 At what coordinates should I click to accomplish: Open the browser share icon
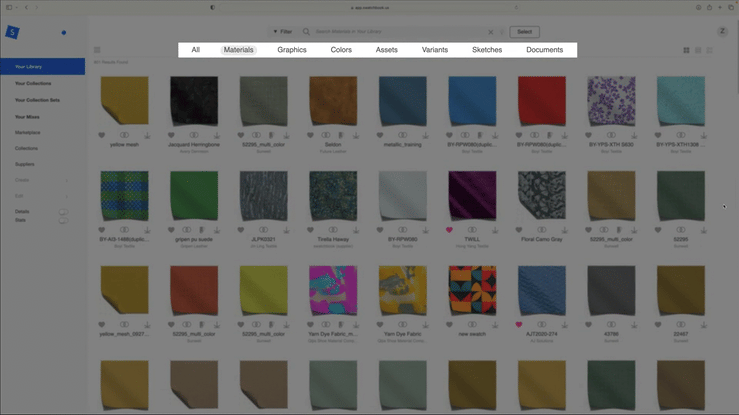tap(709, 8)
